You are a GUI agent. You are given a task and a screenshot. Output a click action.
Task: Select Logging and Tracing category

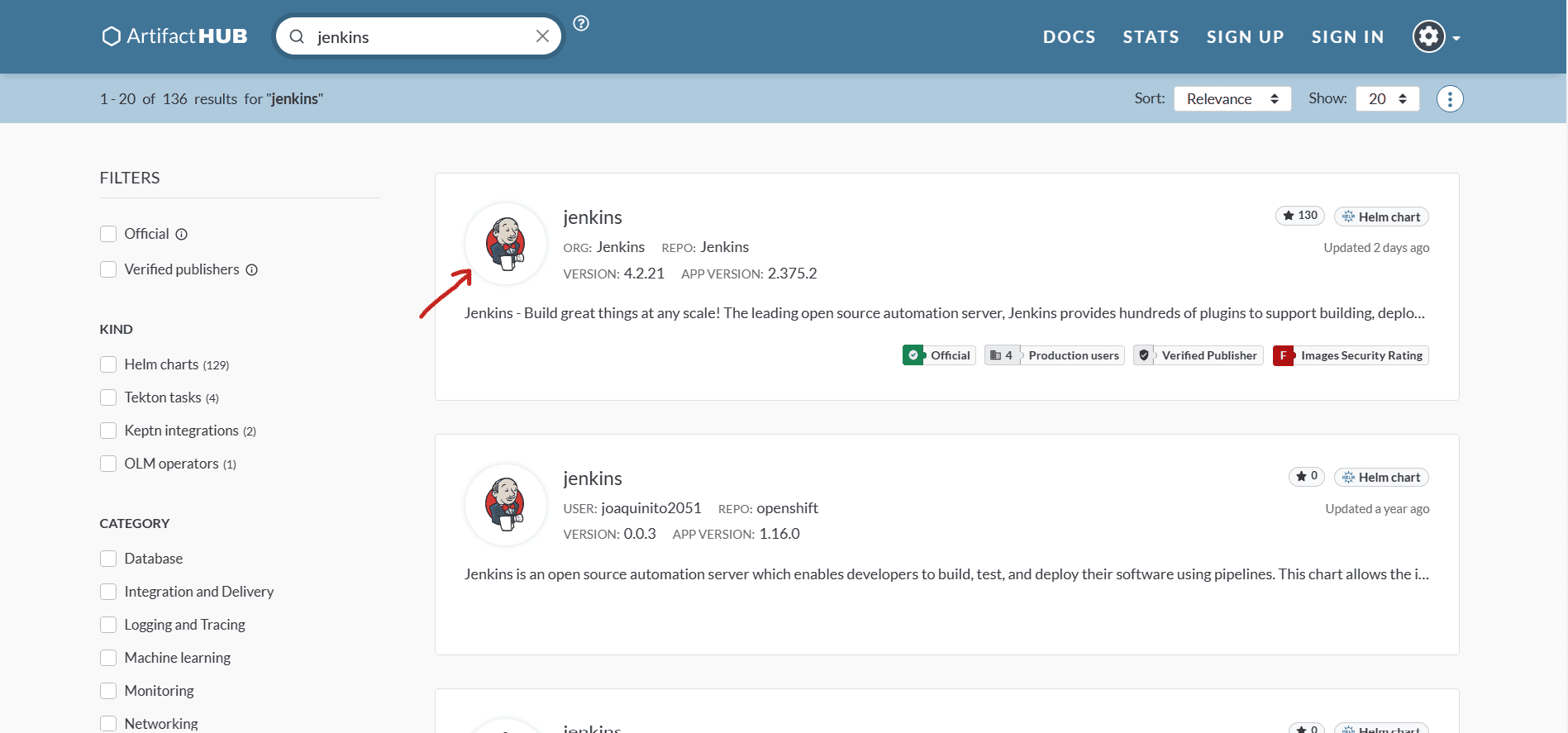click(108, 626)
